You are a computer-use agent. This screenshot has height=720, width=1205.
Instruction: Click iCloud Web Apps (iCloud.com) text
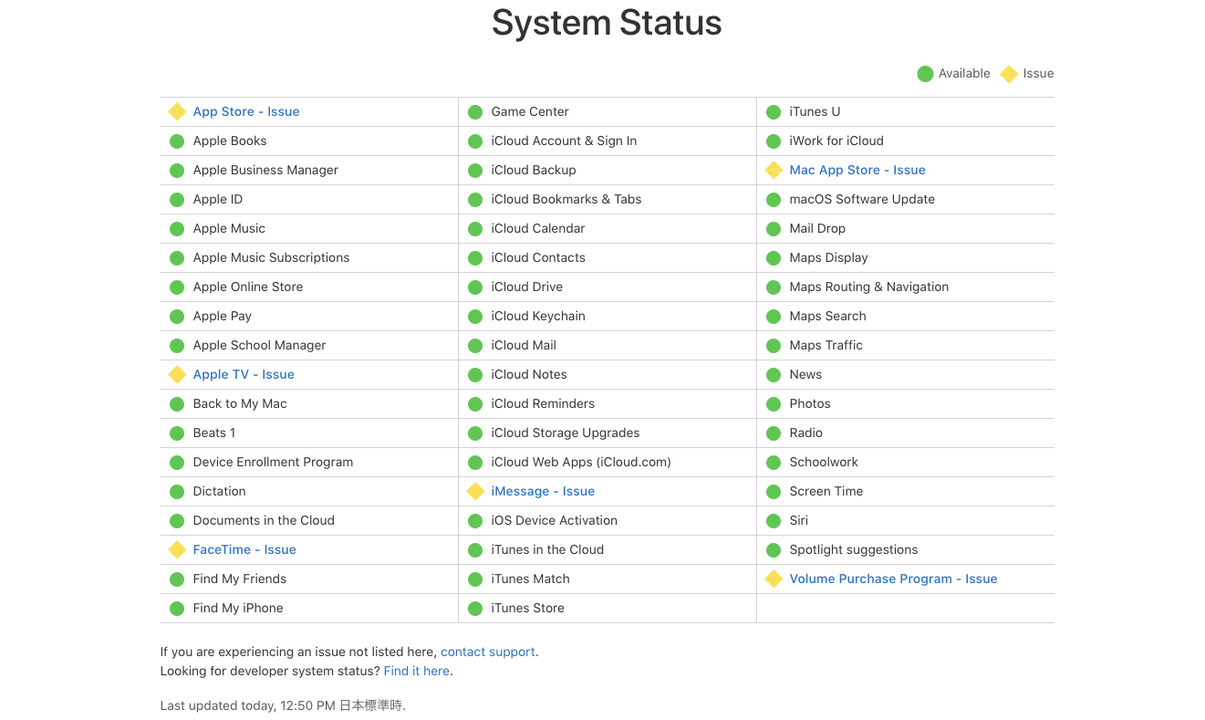coord(581,462)
